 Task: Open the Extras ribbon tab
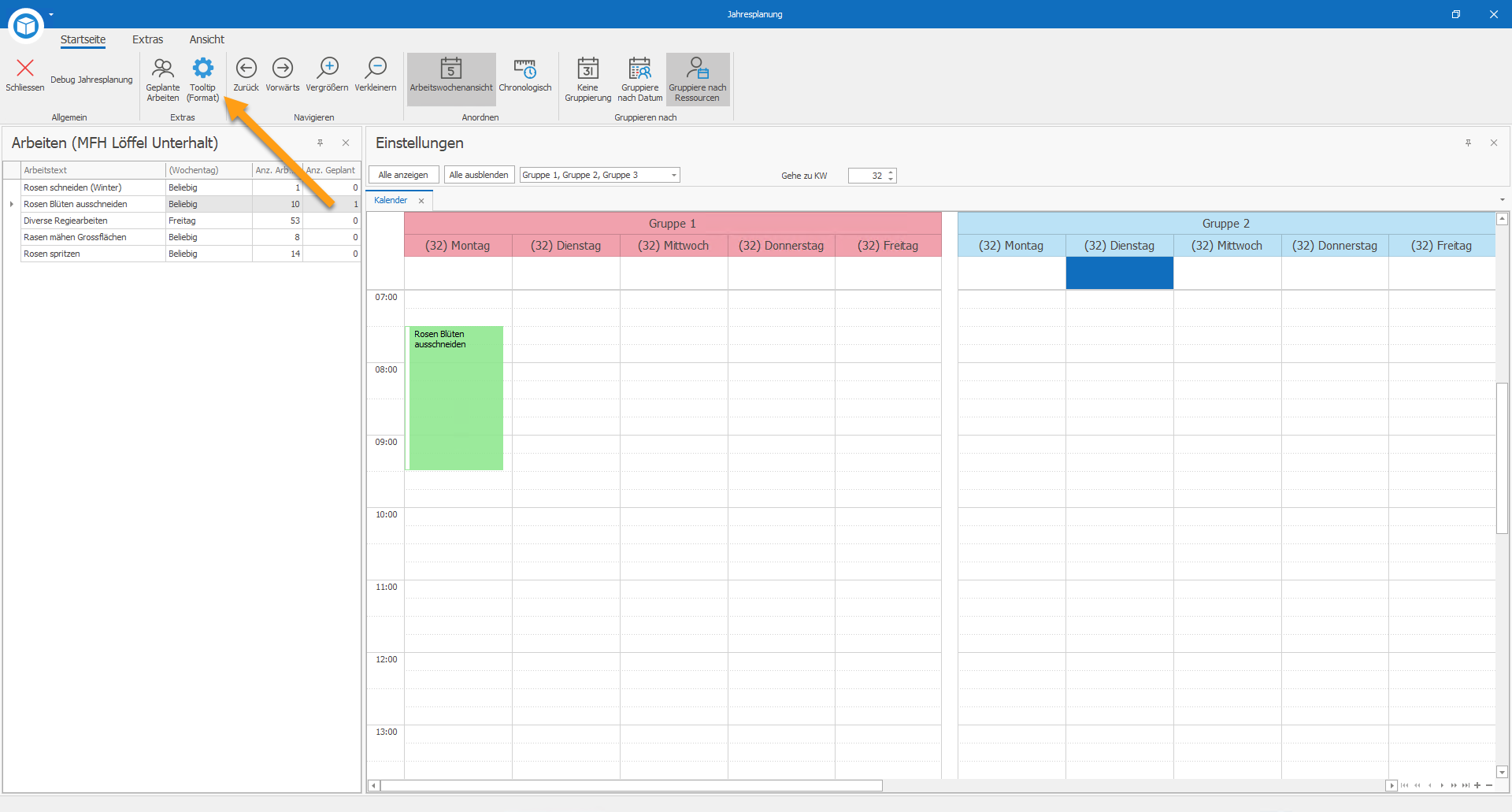[x=147, y=39]
